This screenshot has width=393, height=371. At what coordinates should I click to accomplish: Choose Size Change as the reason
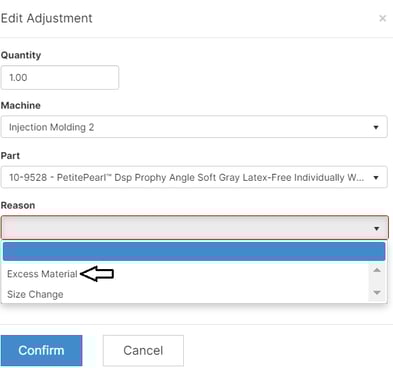[35, 295]
